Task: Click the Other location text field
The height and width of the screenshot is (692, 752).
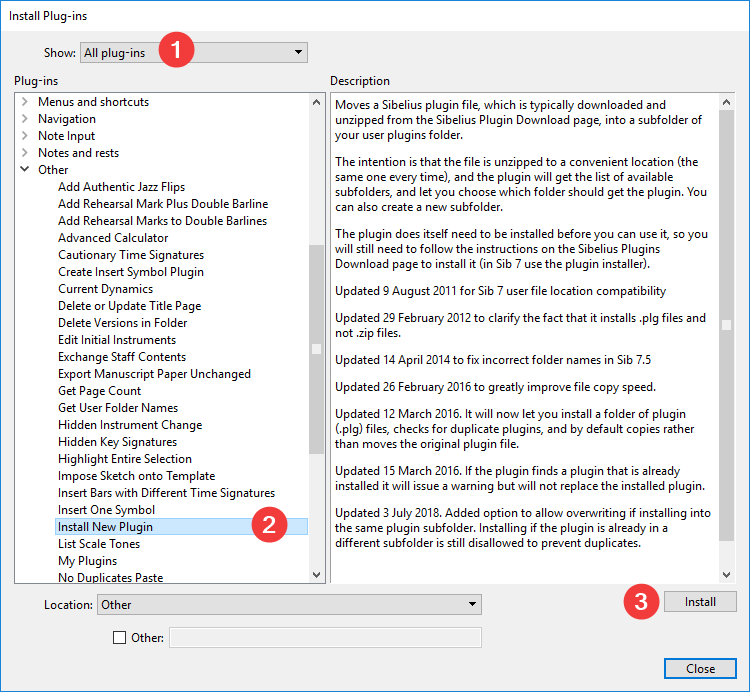Action: [325, 637]
